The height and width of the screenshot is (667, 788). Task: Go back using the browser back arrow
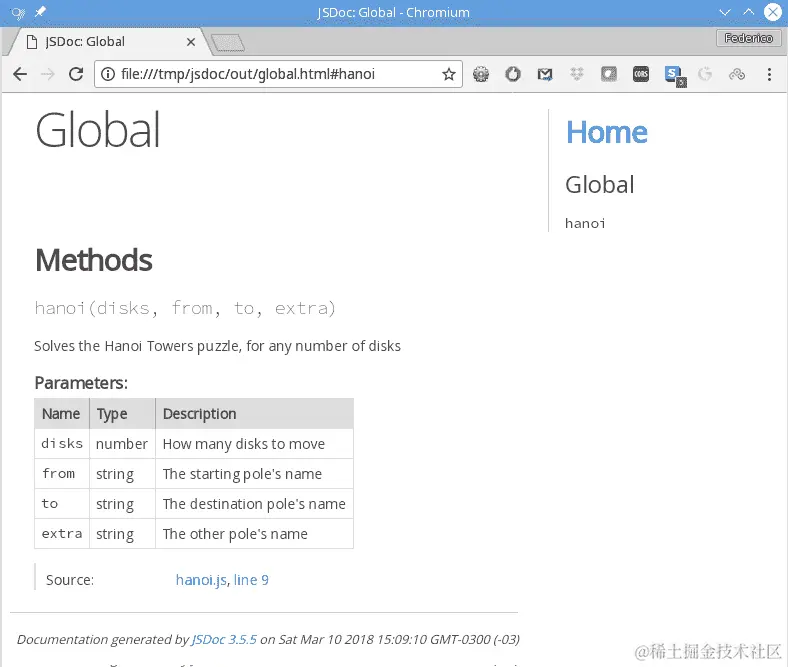click(x=20, y=74)
